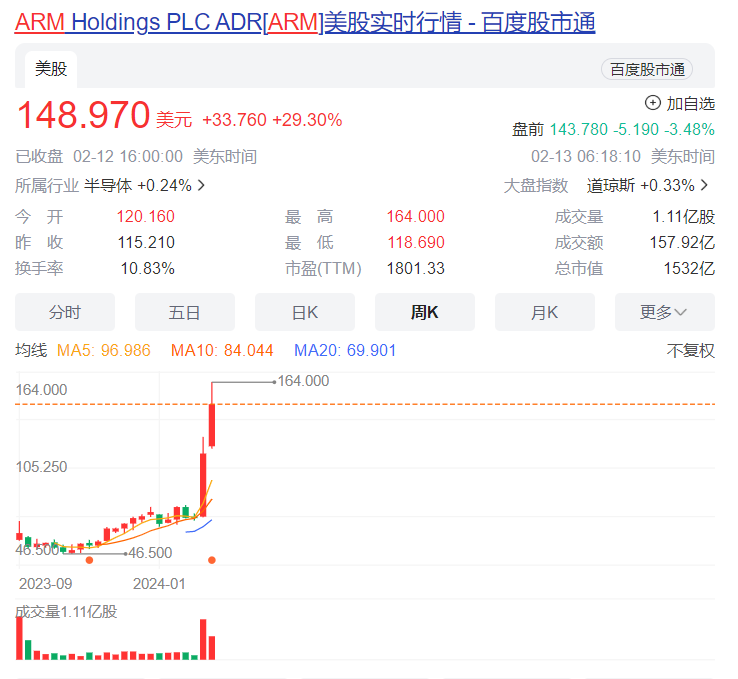The width and height of the screenshot is (738, 679).
Task: Click the 成交额 value 157.92亿
Action: click(682, 242)
